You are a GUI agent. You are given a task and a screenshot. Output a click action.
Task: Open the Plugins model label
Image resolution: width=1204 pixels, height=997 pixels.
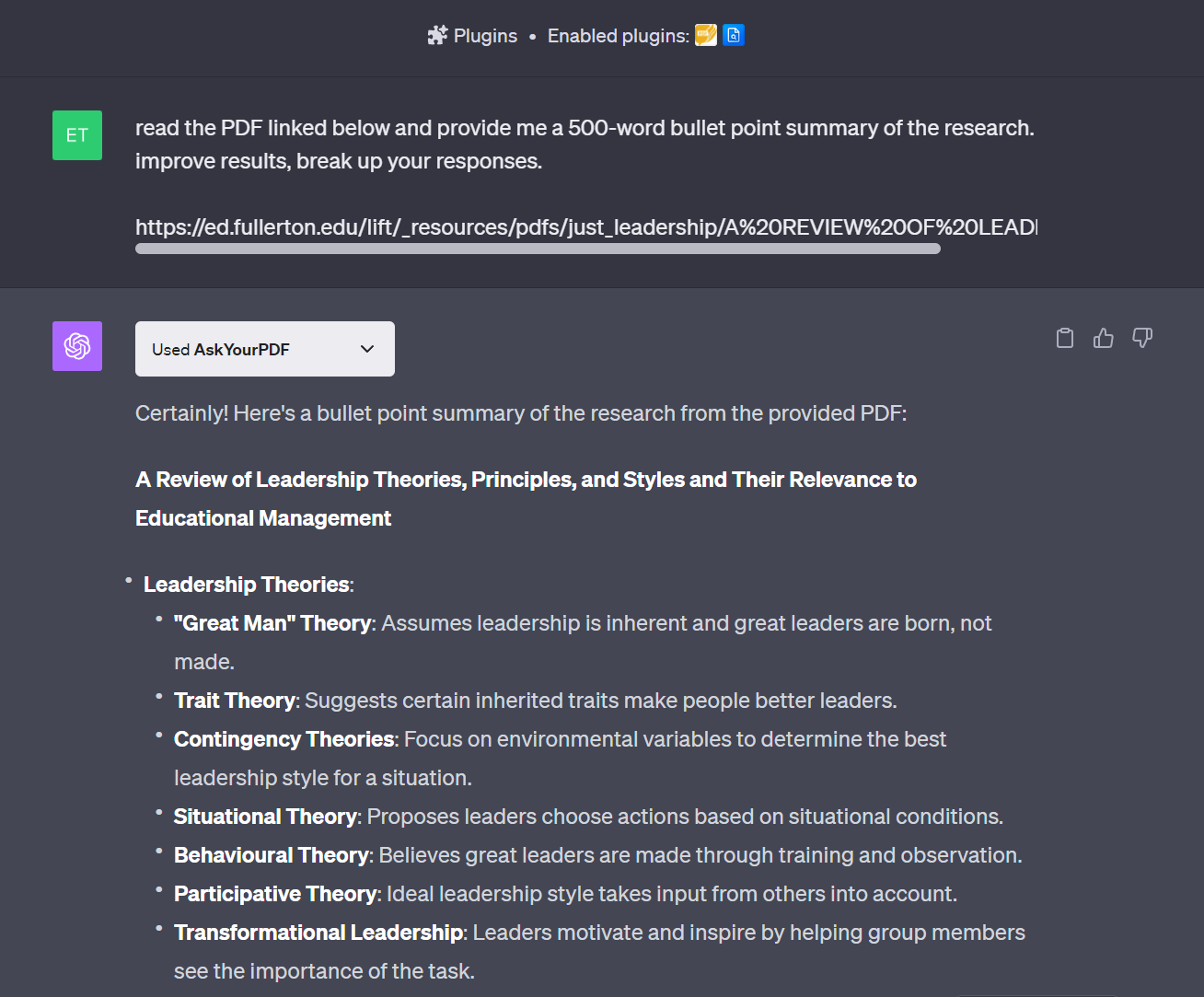(485, 36)
